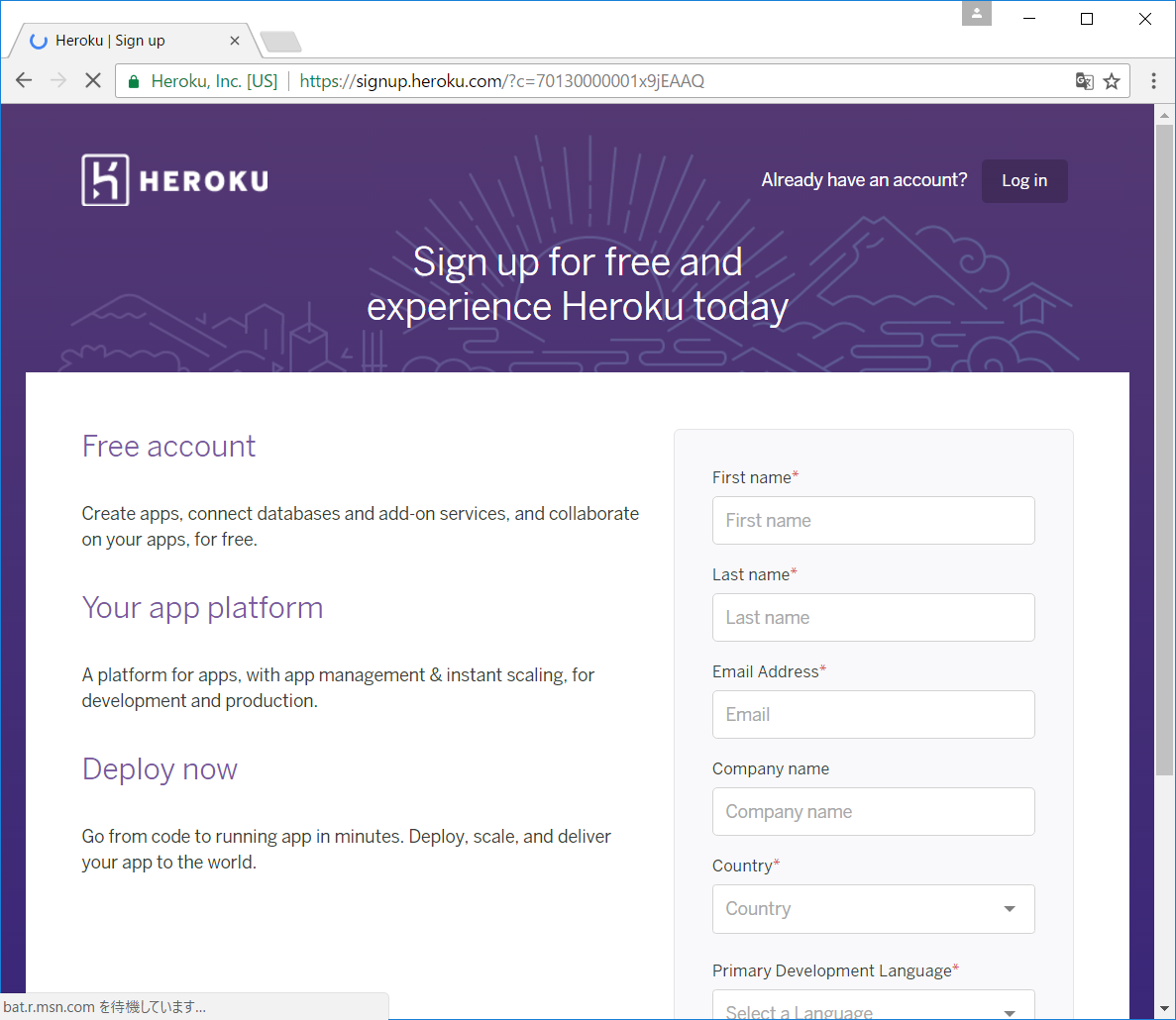Screen dimensions: 1176x1020
Task: Close the Heroku Sign up tab
Action: (x=235, y=41)
